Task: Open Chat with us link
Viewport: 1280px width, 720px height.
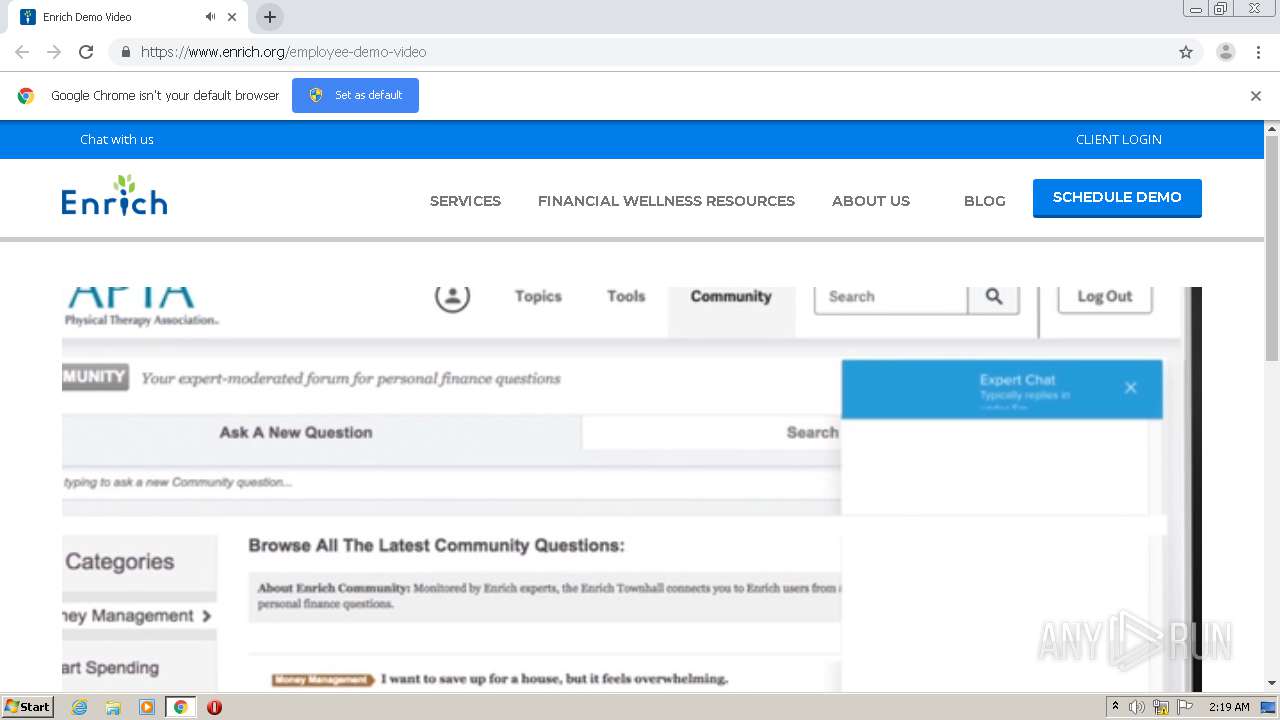Action: tap(117, 140)
